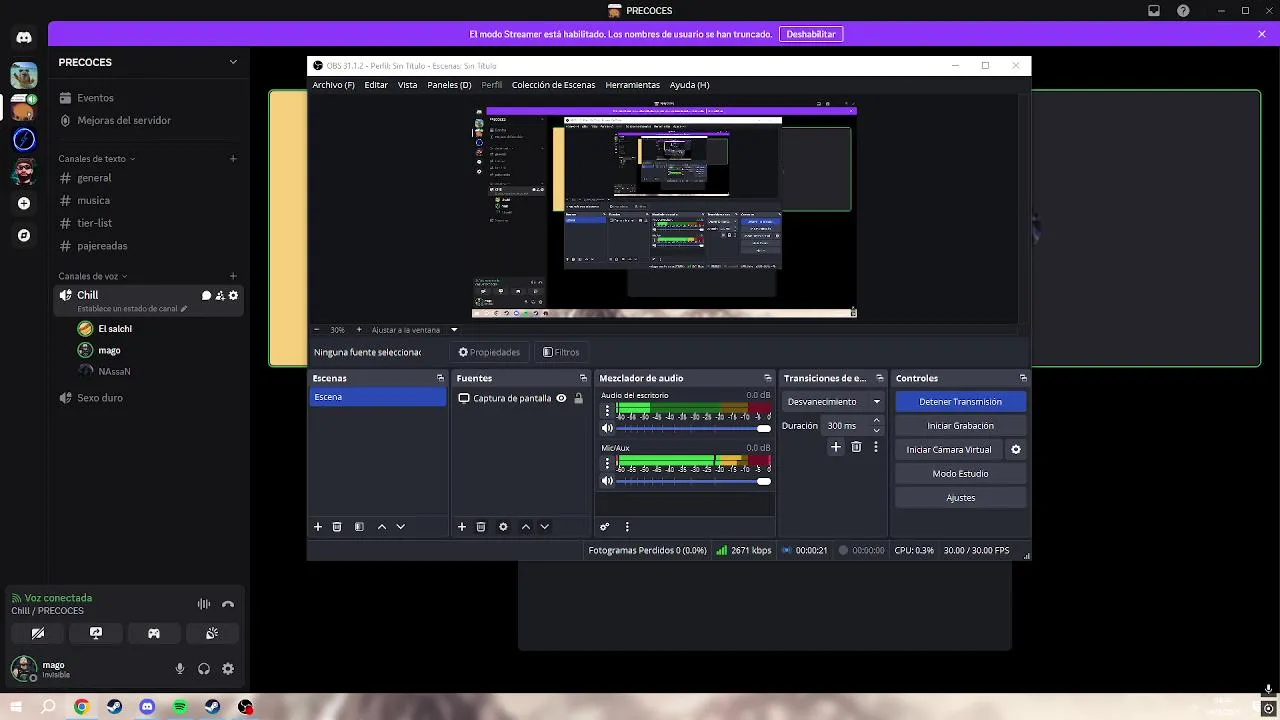Open Vista menu in OBS
Image resolution: width=1280 pixels, height=720 pixels.
pyautogui.click(x=407, y=85)
